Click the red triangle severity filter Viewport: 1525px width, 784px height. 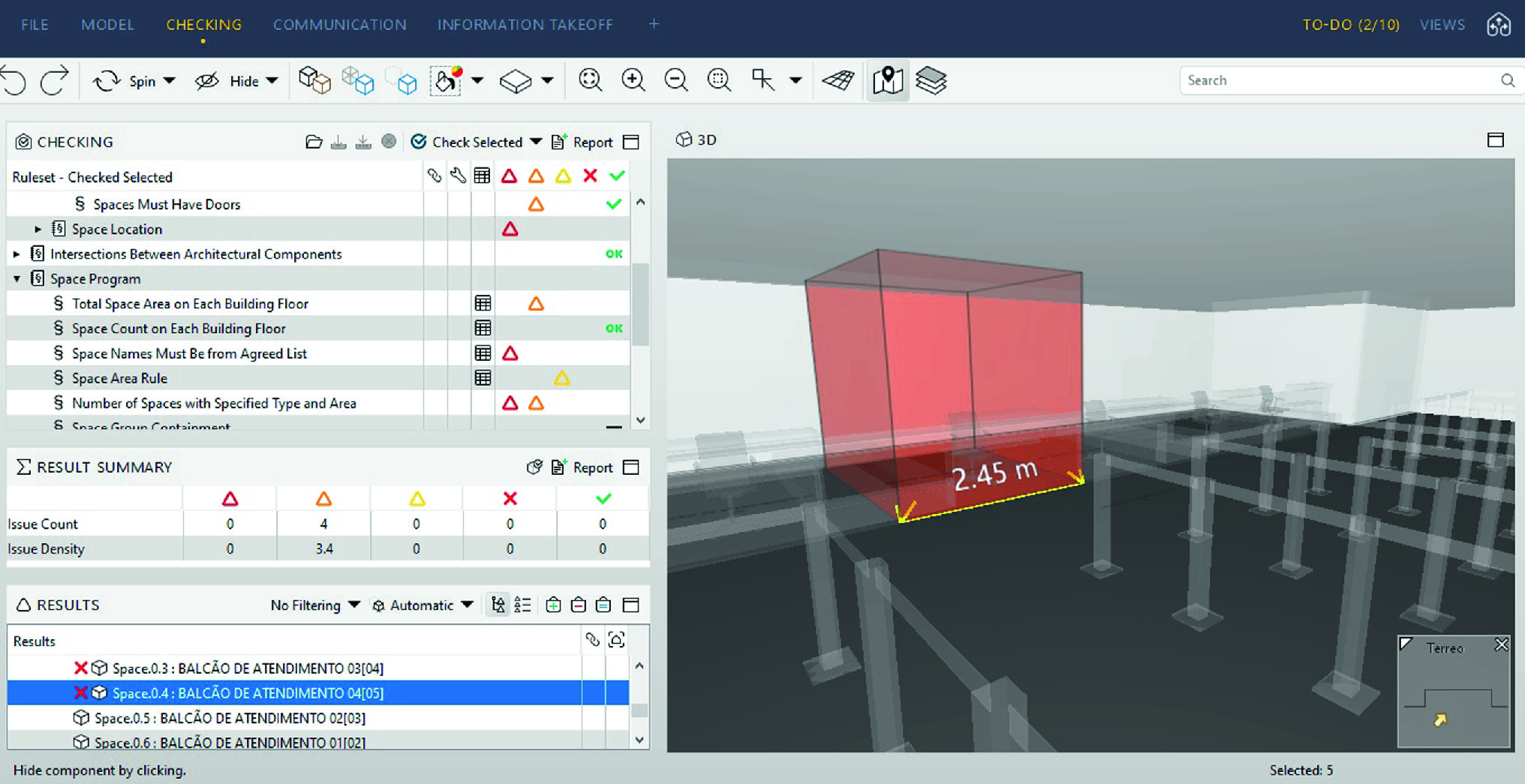coord(510,176)
